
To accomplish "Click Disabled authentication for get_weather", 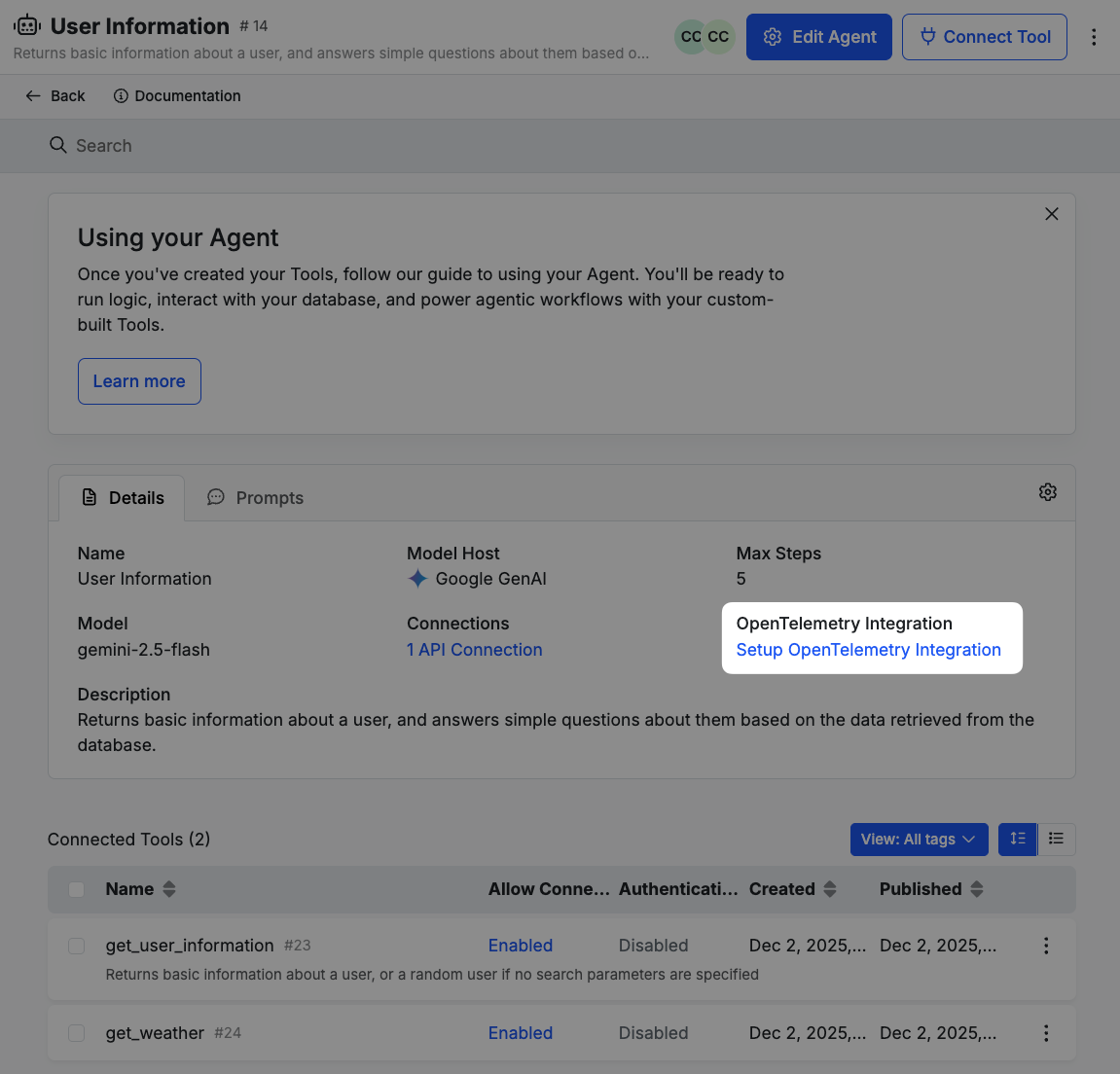I will pos(654,1033).
